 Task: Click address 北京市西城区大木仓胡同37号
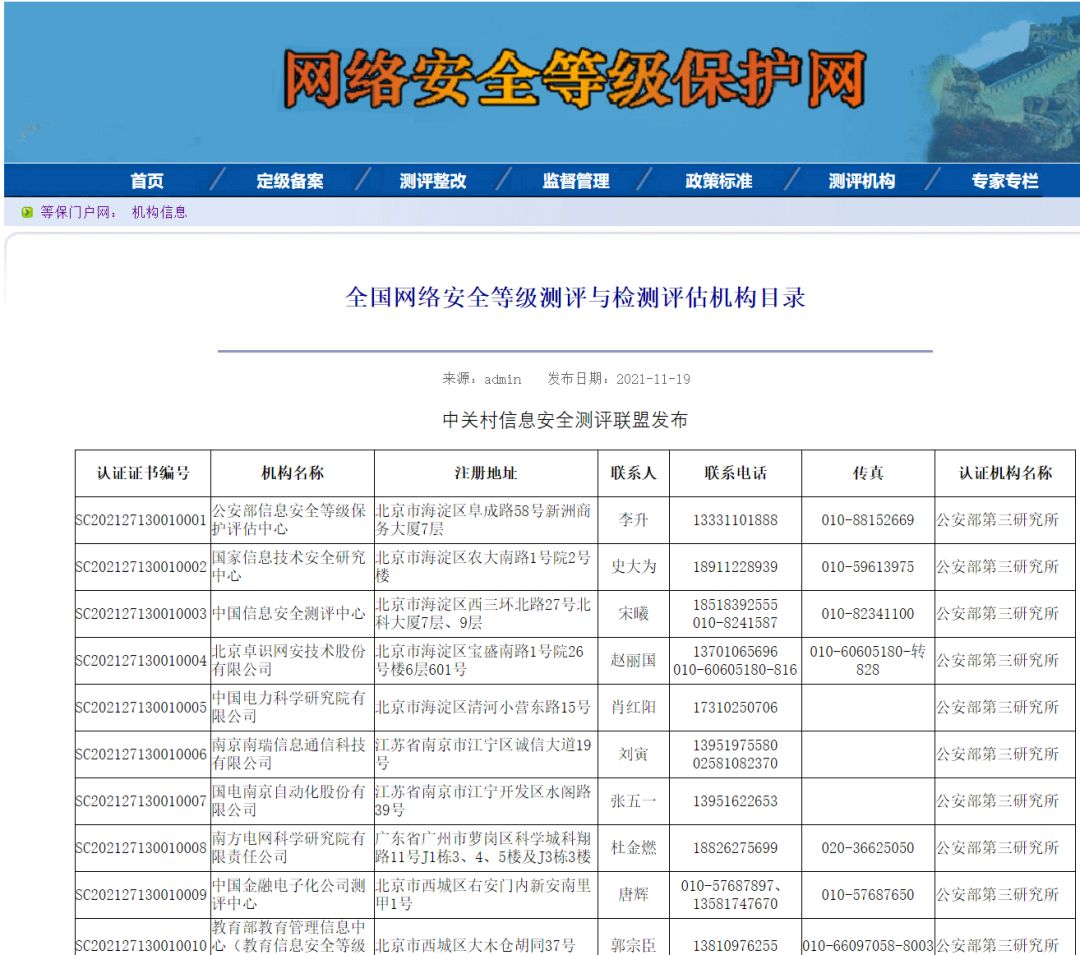[475, 945]
